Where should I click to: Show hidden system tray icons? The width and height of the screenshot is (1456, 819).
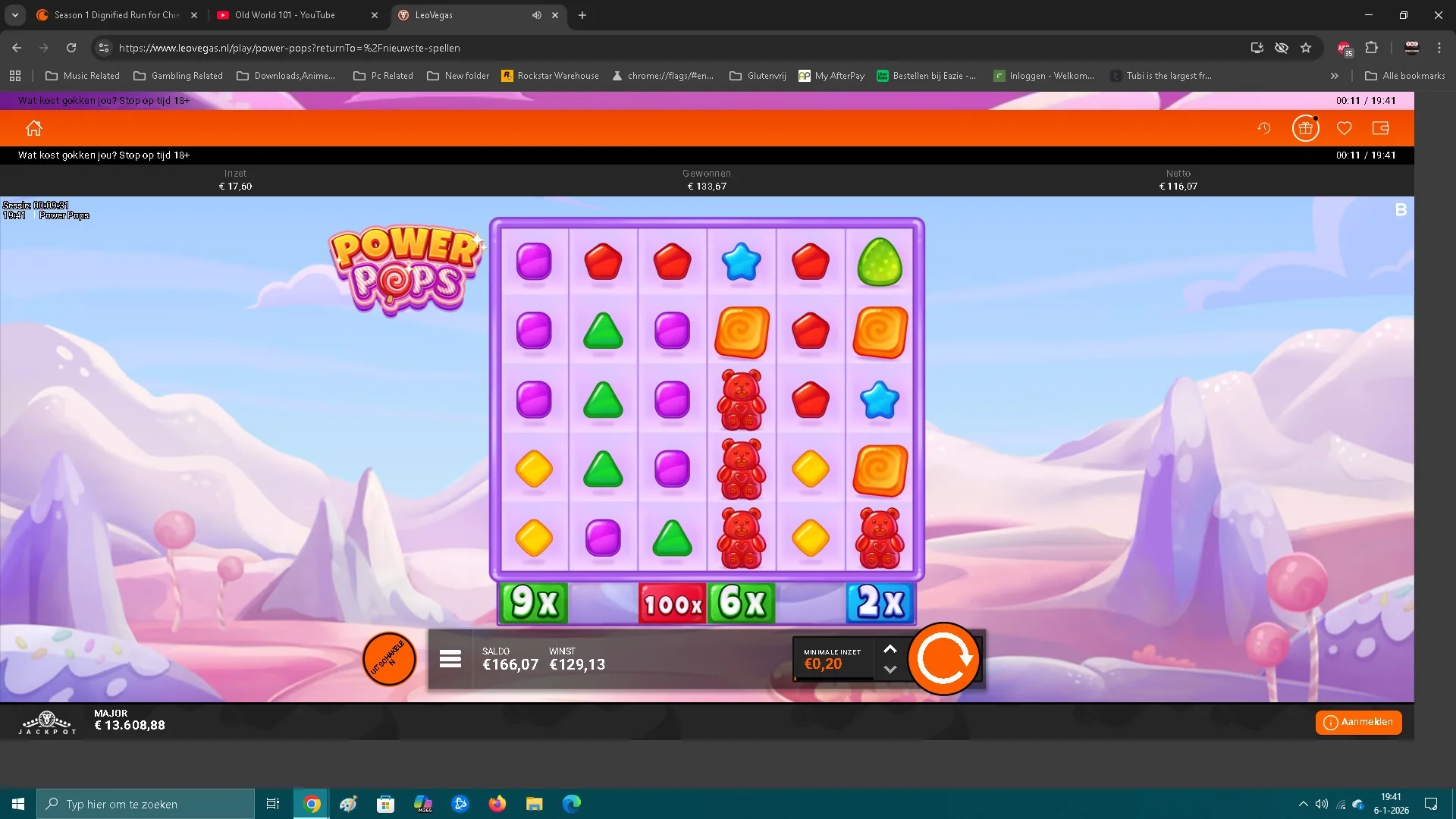1303,804
